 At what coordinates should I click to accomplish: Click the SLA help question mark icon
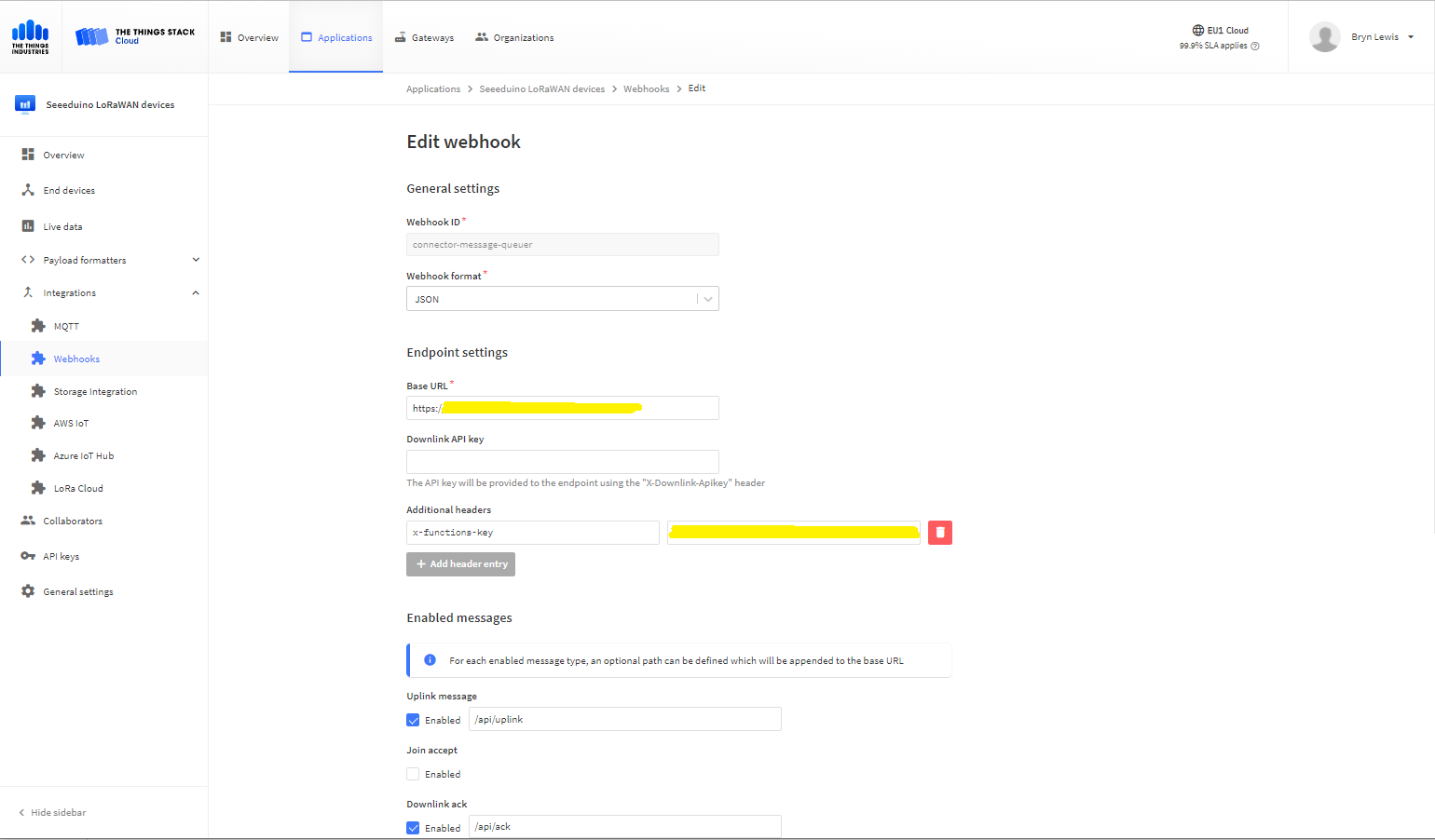1255,46
